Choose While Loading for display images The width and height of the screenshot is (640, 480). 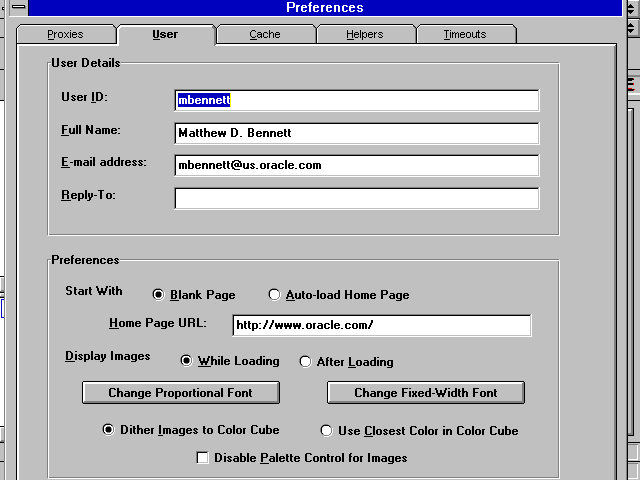(x=186, y=361)
